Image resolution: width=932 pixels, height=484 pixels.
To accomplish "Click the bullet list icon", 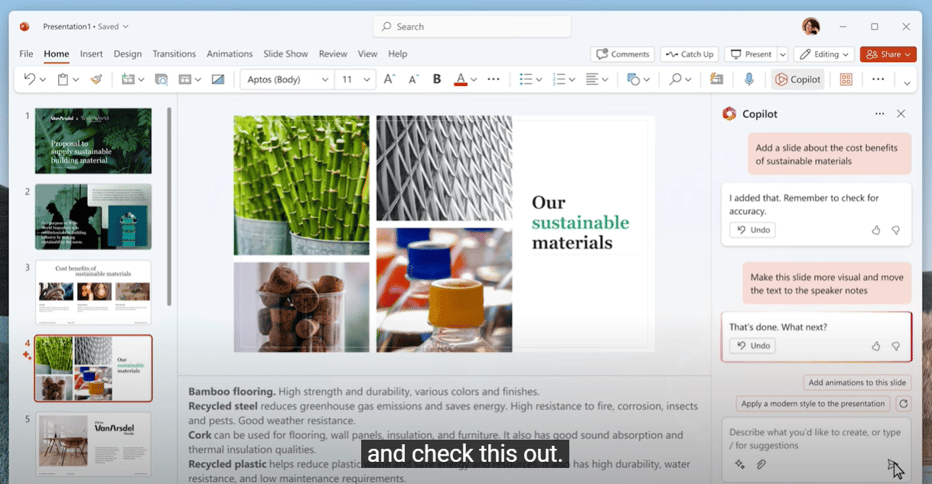I will click(x=525, y=79).
